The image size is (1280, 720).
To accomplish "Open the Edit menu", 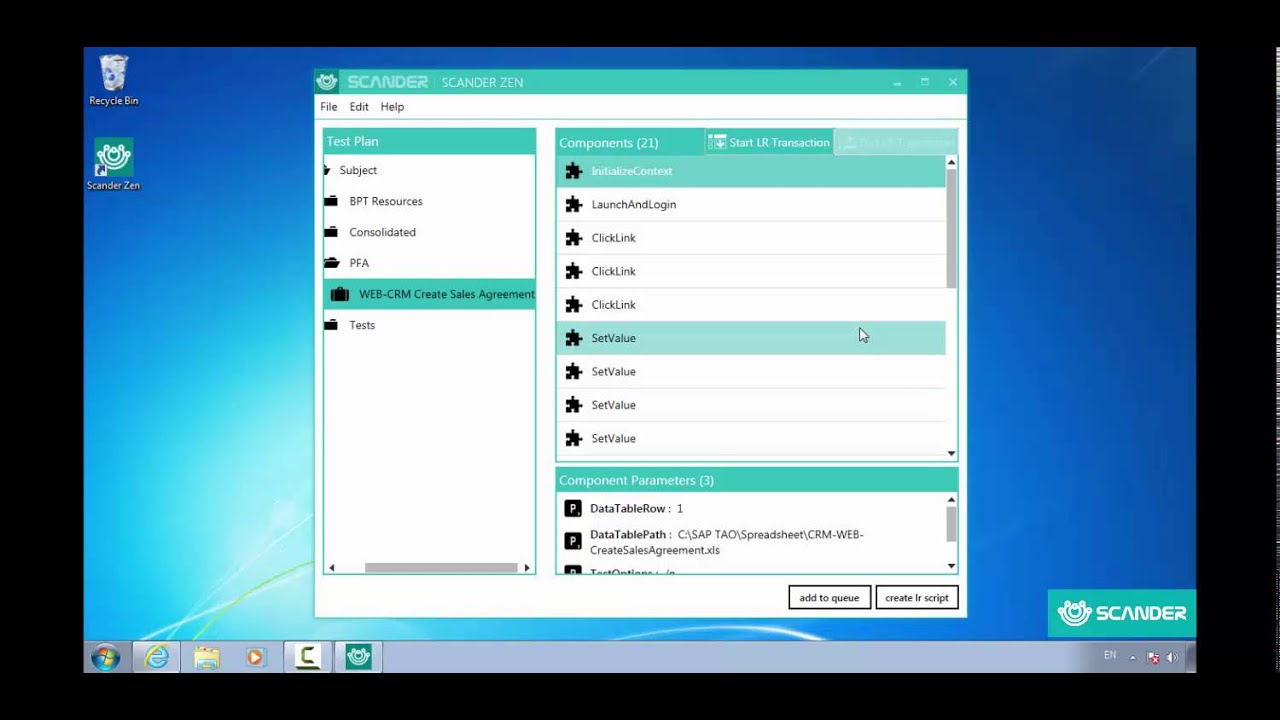I will (359, 107).
